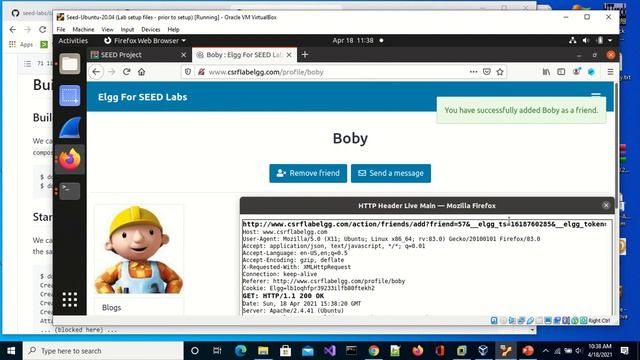Viewport: 640px width, 360px height.
Task: Open the VirtualBox Help menu
Action: 173,29
